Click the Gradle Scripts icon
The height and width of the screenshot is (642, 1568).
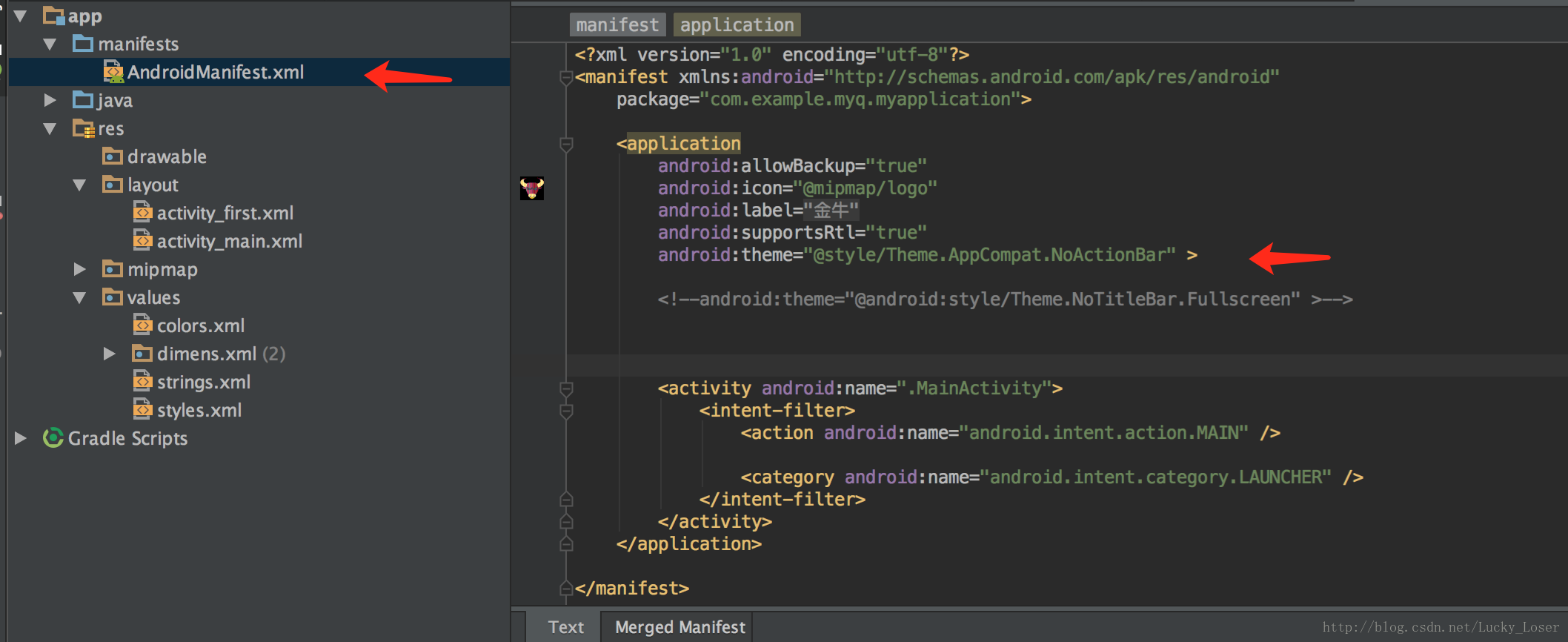tap(53, 438)
